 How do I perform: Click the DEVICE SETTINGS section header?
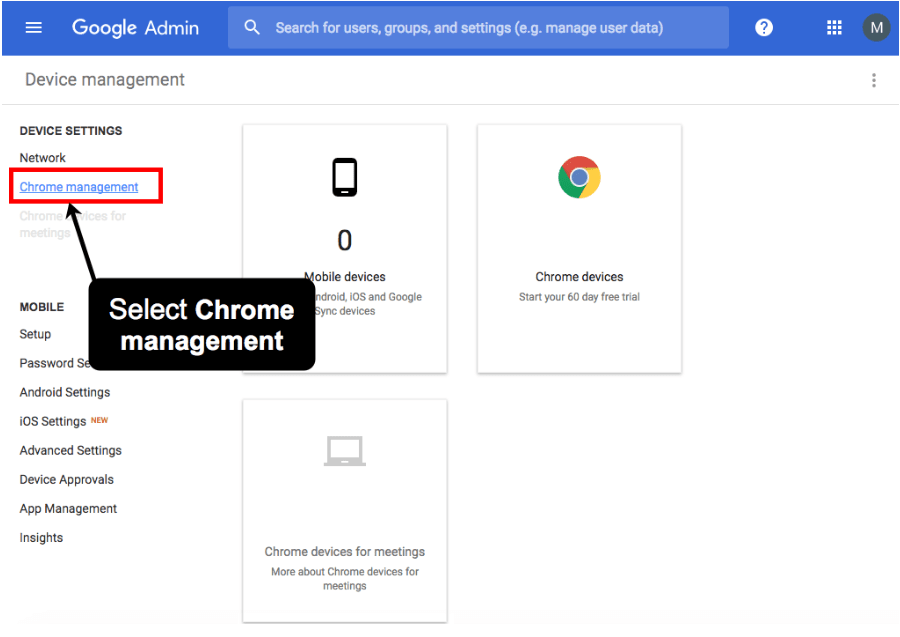(71, 131)
